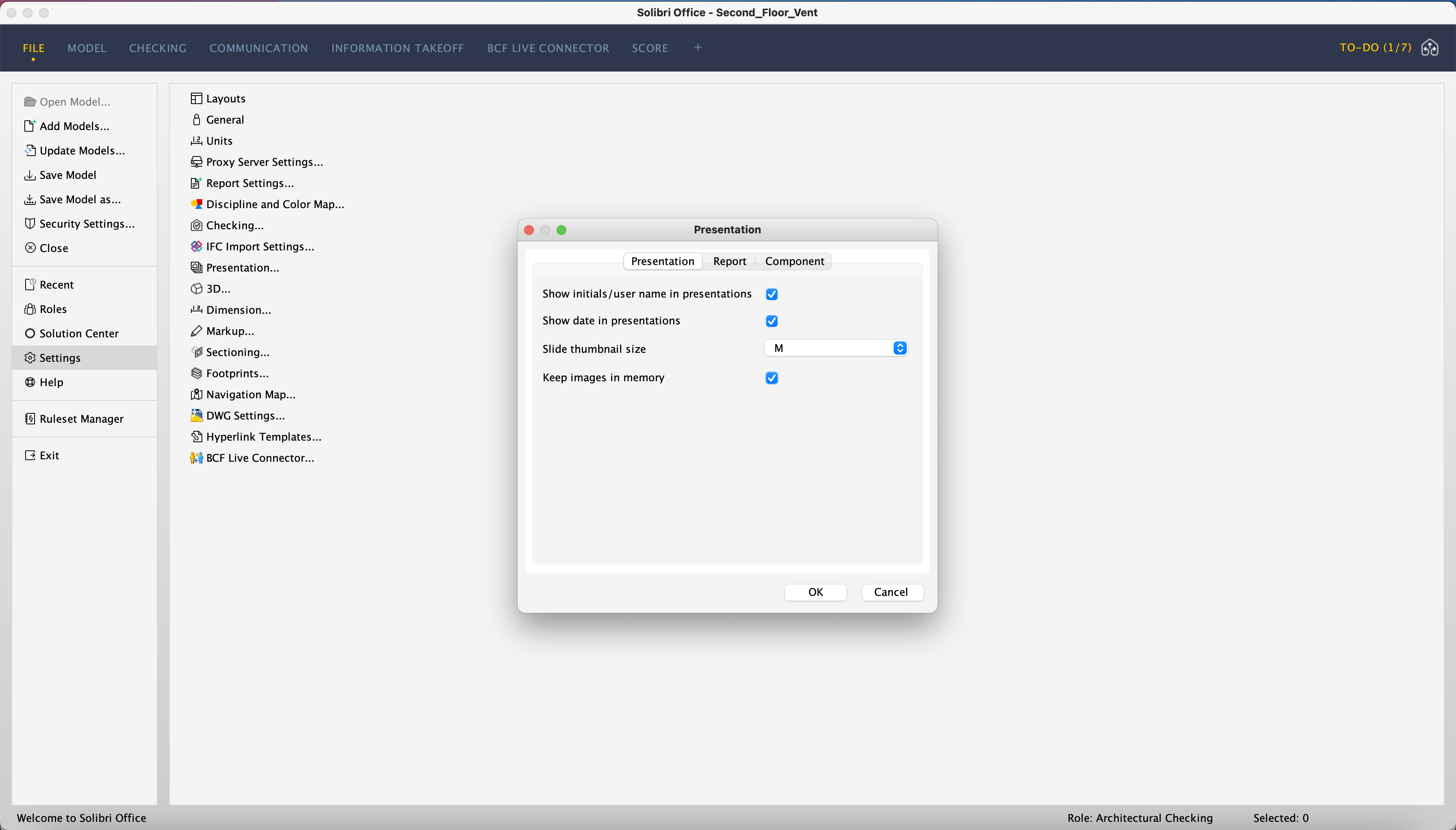
Task: Click the Markup pencil icon
Action: (196, 330)
